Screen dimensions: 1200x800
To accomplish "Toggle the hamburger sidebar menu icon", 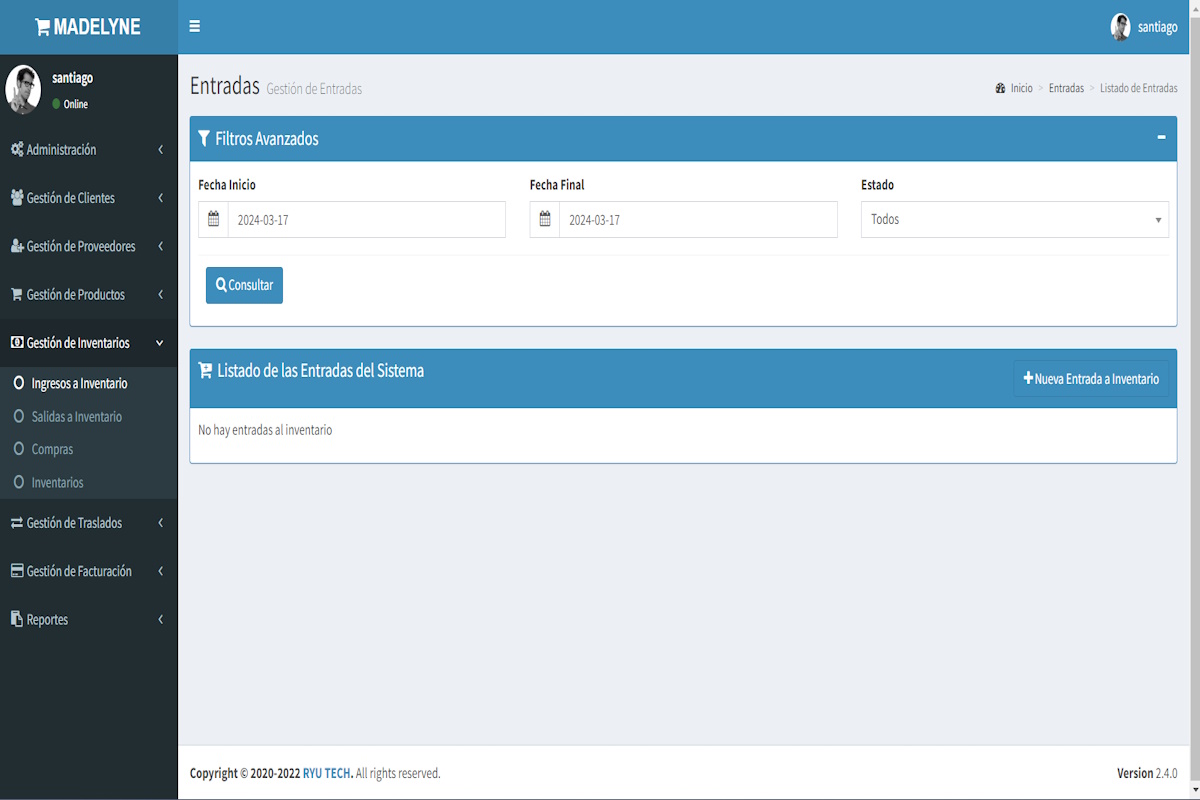I will (x=195, y=27).
